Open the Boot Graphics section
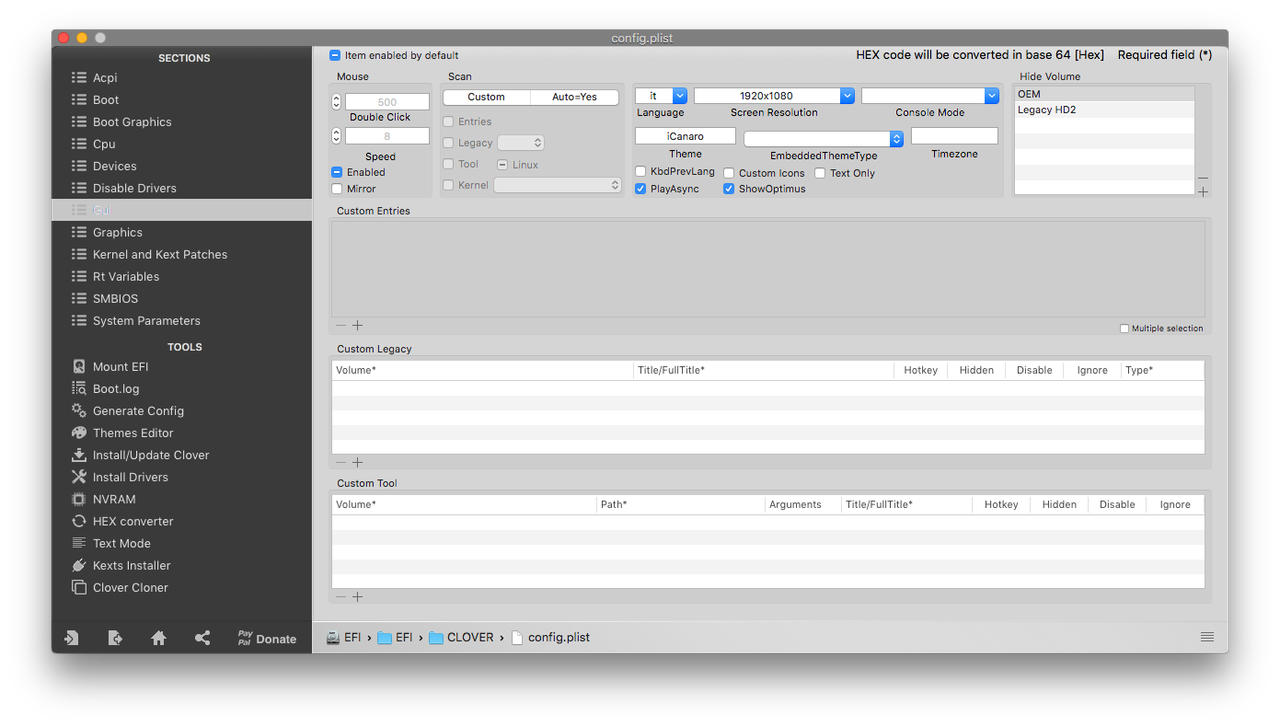1280x727 pixels. pos(132,122)
